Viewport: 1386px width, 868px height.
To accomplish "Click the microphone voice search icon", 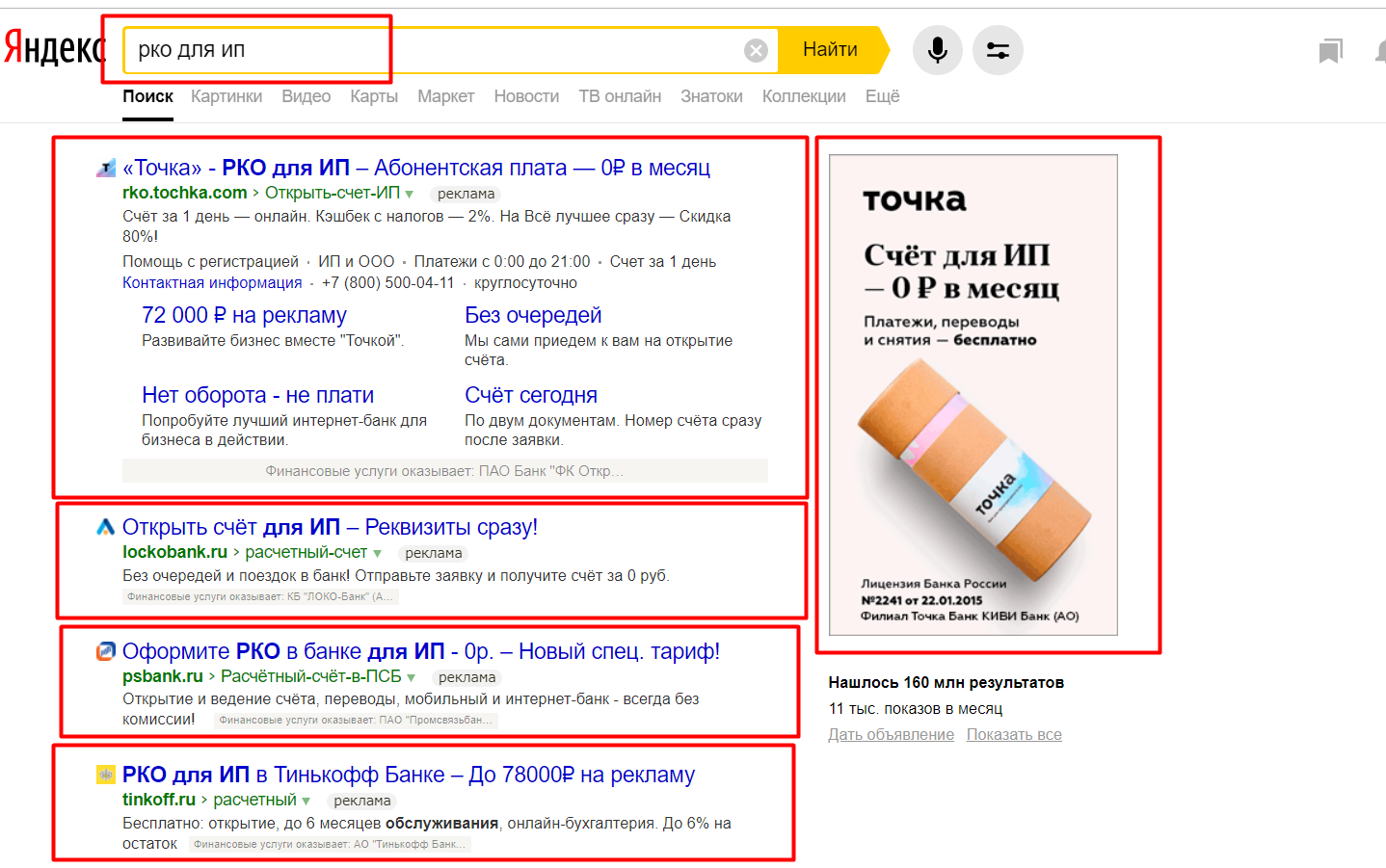I will click(938, 50).
